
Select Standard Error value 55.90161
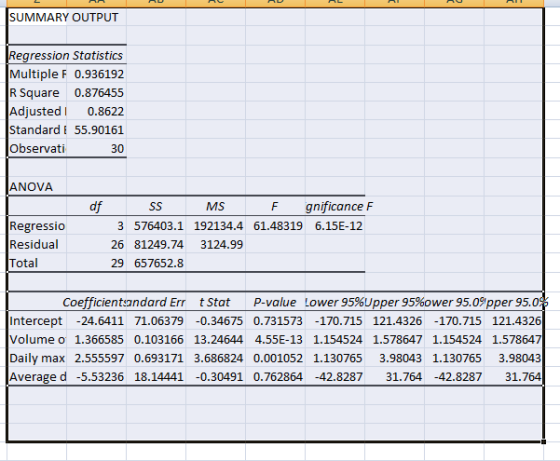(x=96, y=129)
